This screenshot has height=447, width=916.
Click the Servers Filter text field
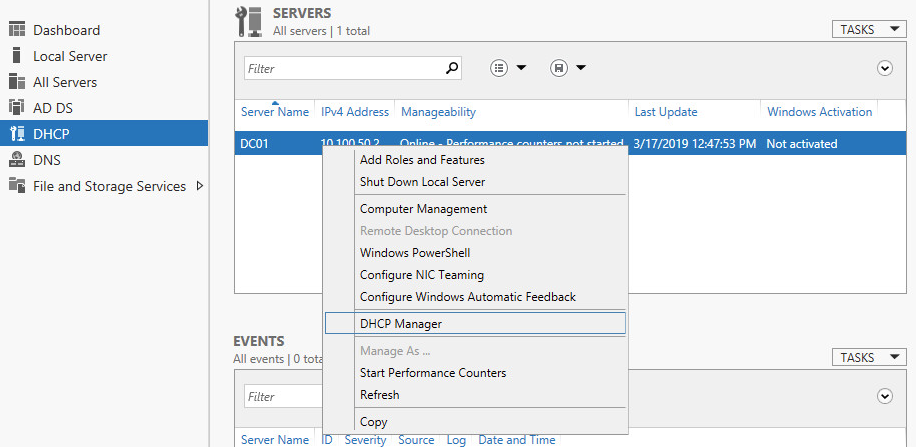(x=340, y=68)
